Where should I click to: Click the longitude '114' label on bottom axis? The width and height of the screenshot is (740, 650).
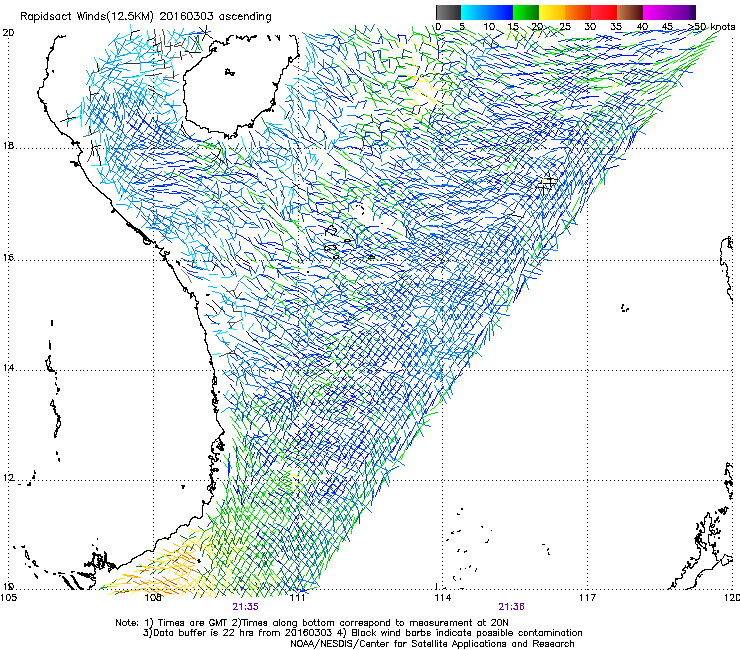[442, 598]
